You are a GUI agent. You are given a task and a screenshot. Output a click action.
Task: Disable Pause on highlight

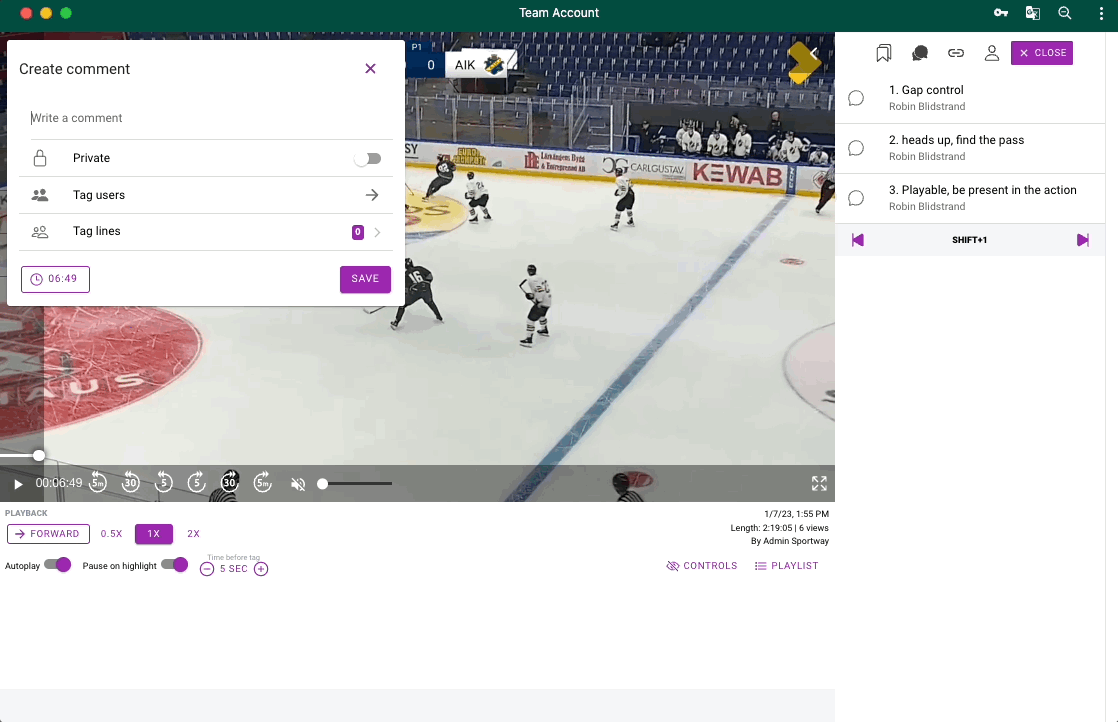pos(175,565)
